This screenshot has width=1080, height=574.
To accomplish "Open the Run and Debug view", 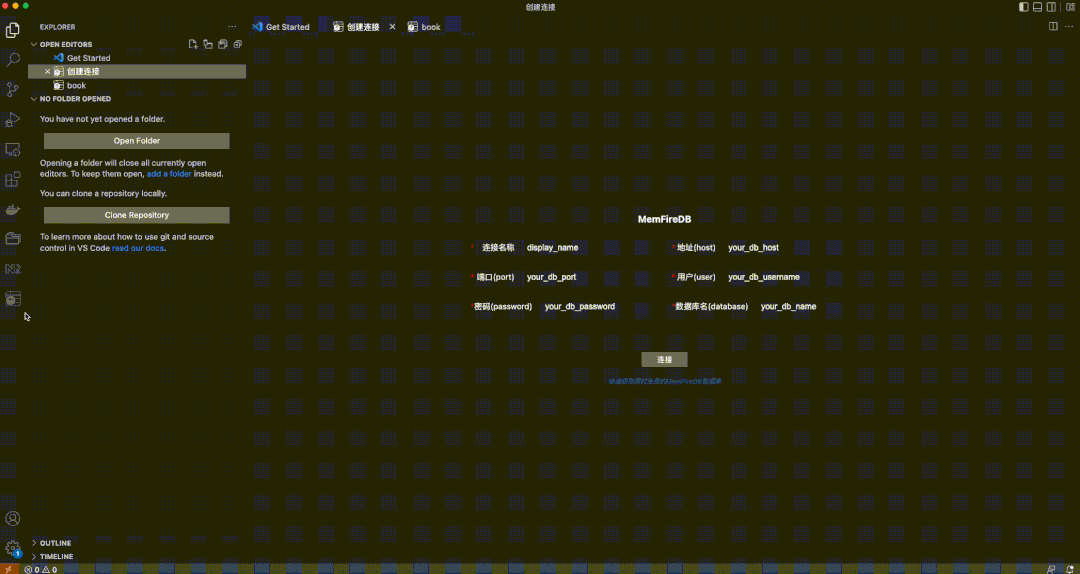I will tap(12, 119).
